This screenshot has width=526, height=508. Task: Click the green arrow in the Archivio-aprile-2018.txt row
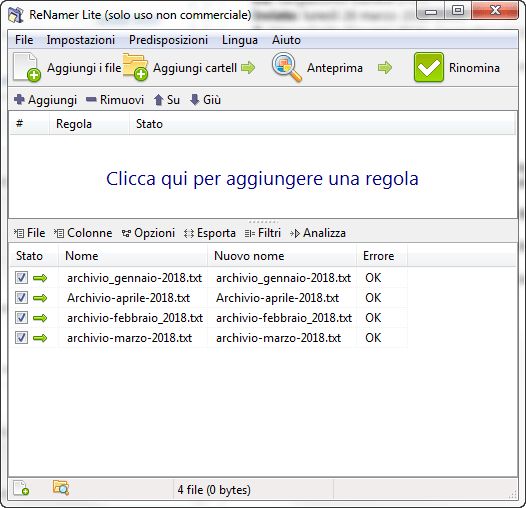40,298
